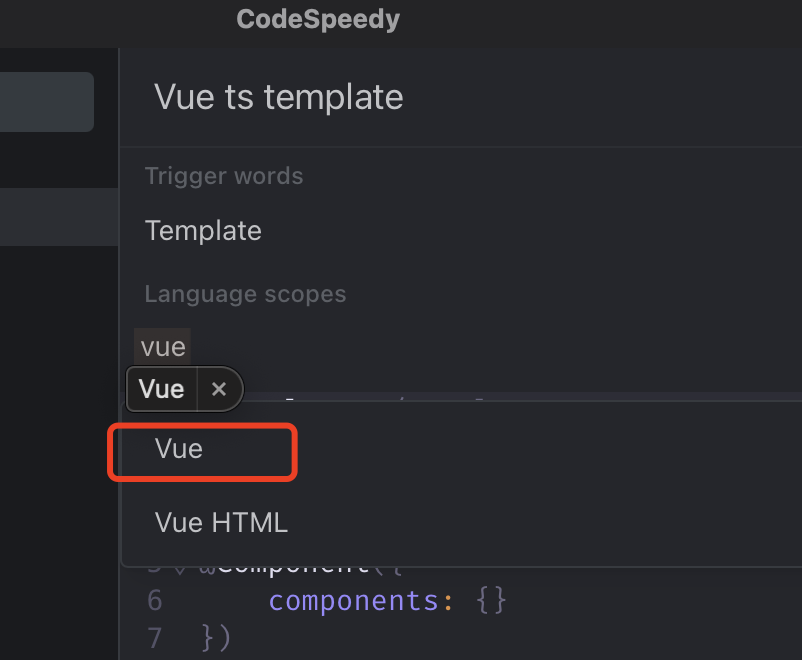Click line number 7 in the gutter
Image resolution: width=802 pixels, height=660 pixels.
click(154, 638)
